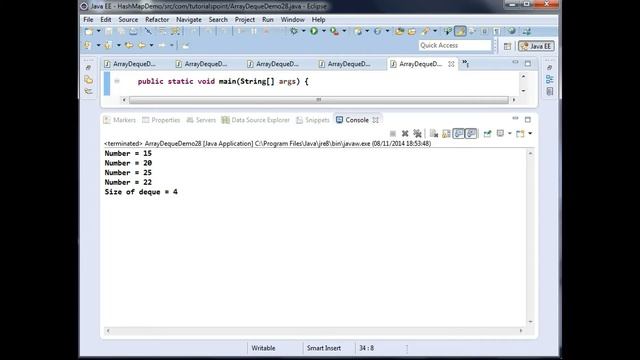Expand the Open Console dropdown arrow
This screenshot has height=360, width=640.
click(x=530, y=133)
